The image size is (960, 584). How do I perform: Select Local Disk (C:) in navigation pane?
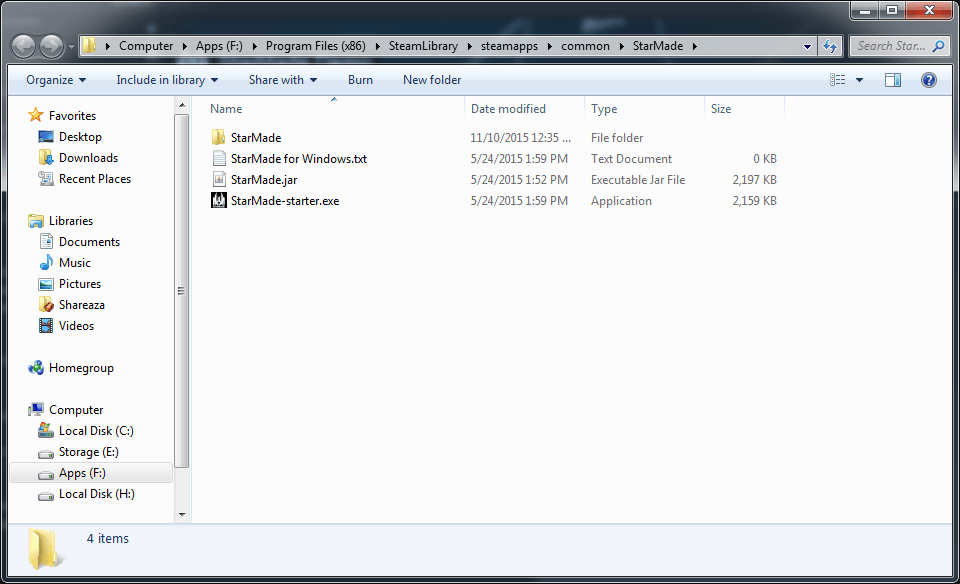tap(95, 431)
